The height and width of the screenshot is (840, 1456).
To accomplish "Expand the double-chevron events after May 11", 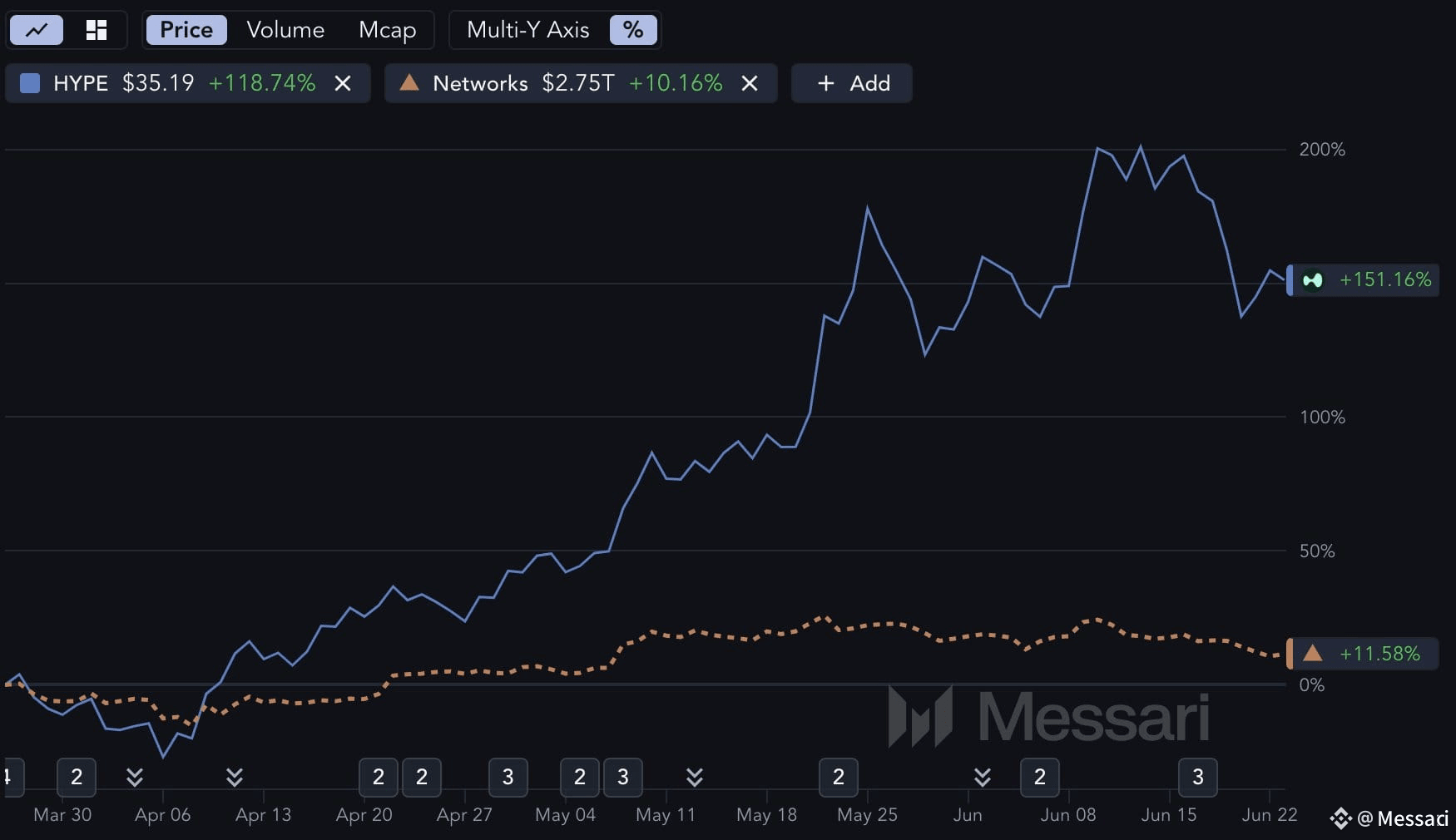I will pos(695,777).
